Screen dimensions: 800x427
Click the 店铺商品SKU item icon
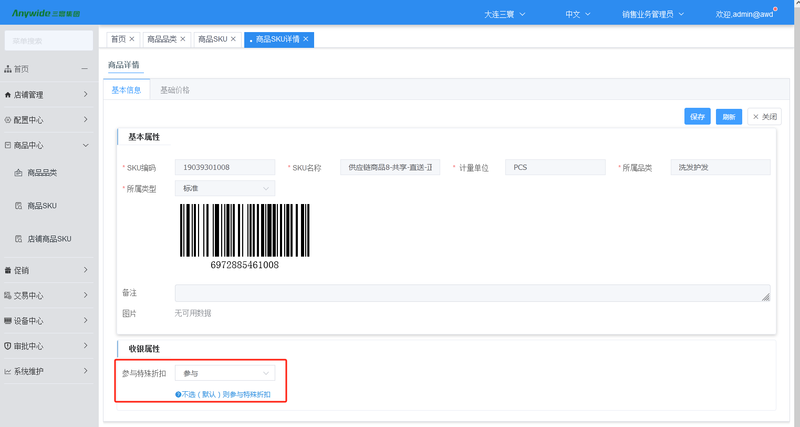point(18,239)
